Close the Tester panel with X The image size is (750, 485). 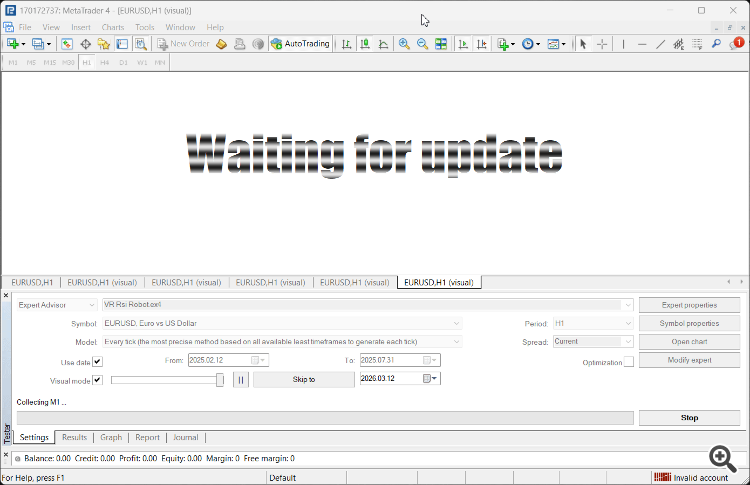click(x=6, y=296)
